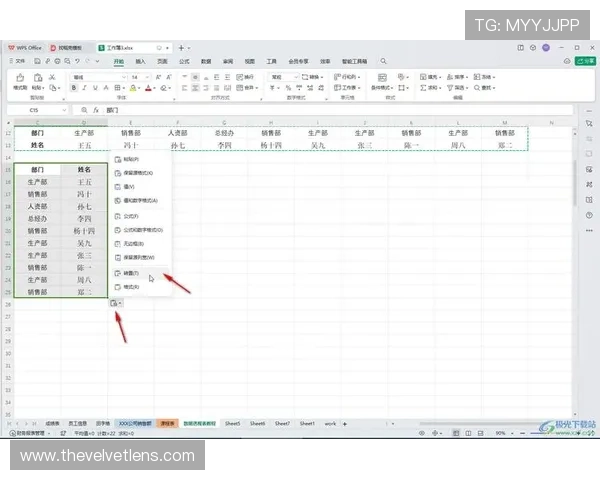Click the Italic formatting icon
This screenshot has width=600, height=480.
(x=84, y=88)
